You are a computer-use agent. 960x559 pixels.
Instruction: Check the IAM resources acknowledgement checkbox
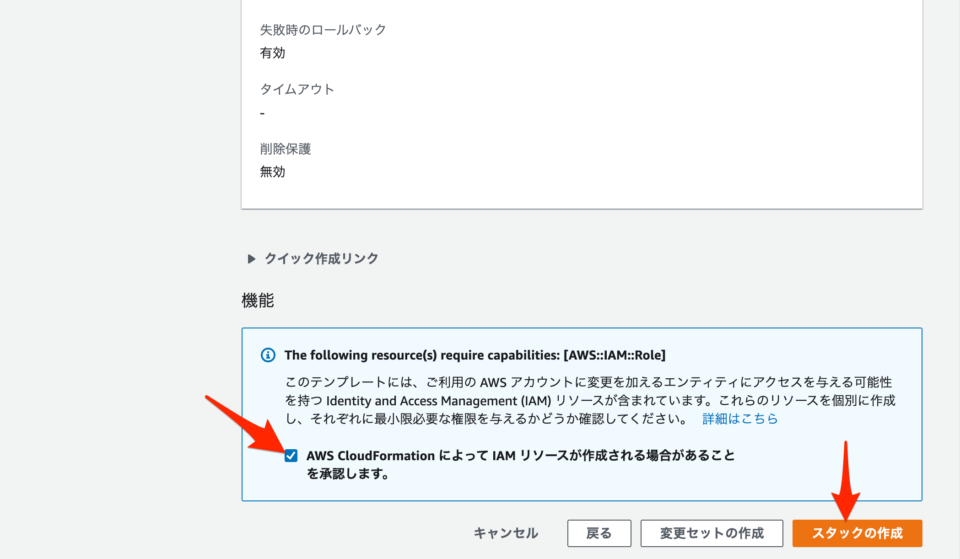[291, 456]
